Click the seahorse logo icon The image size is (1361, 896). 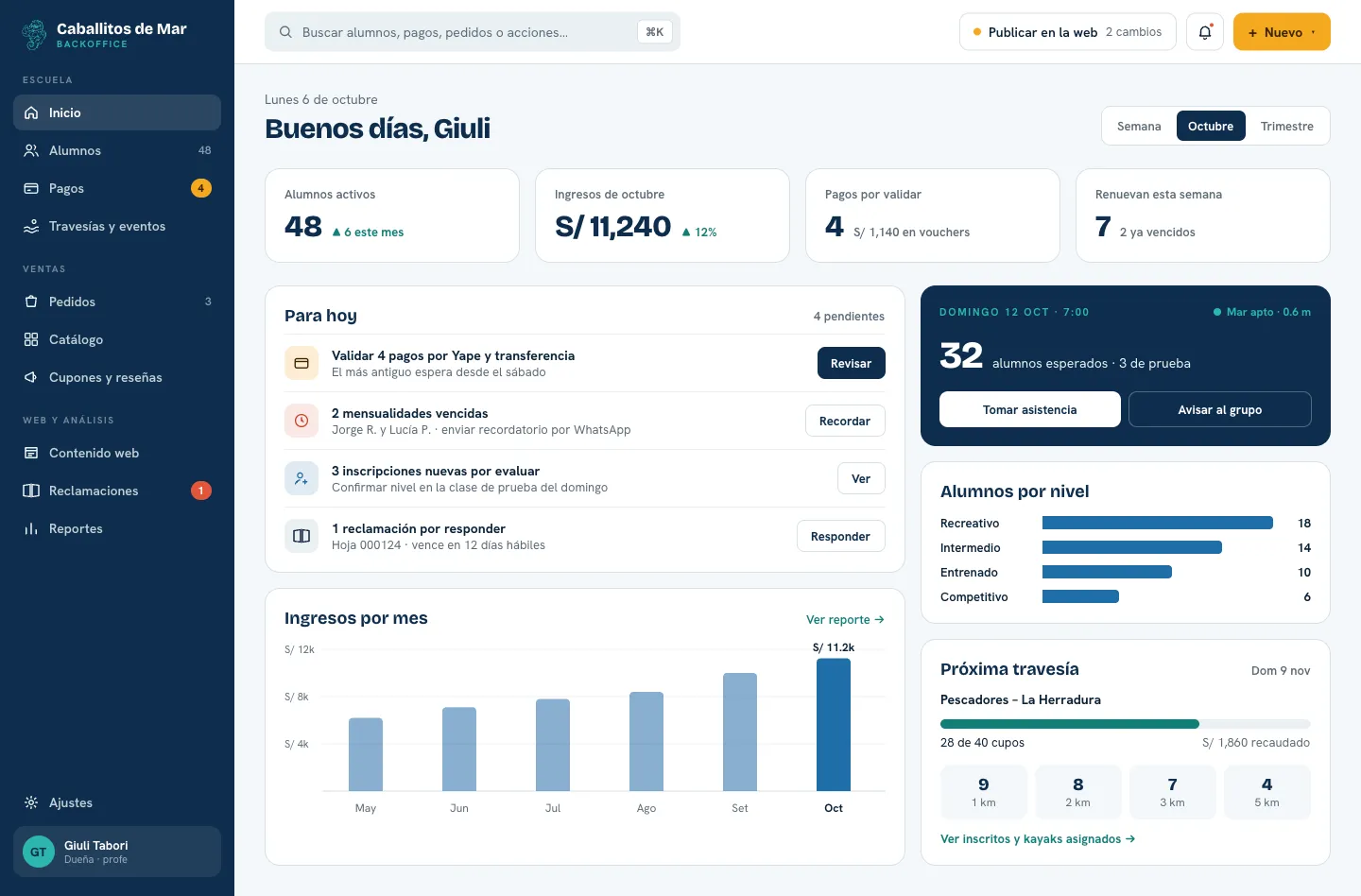[34, 35]
